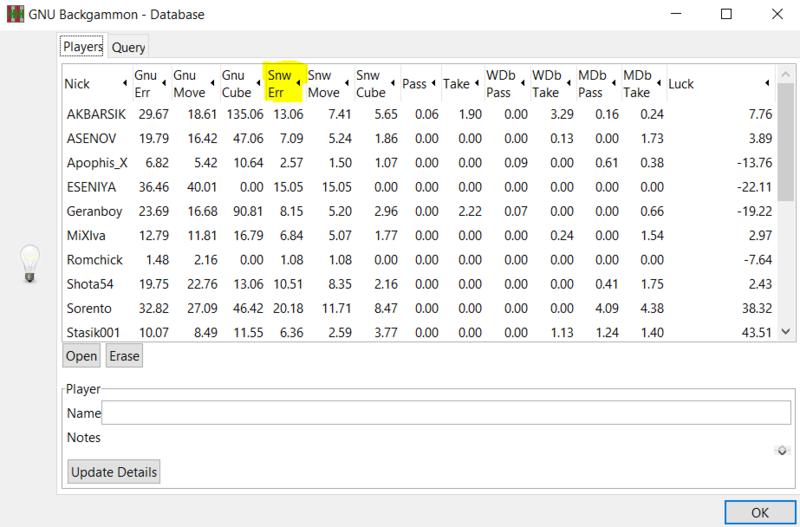The image size is (800, 527).
Task: Sort by the Snw Move column header
Action: tap(329, 84)
